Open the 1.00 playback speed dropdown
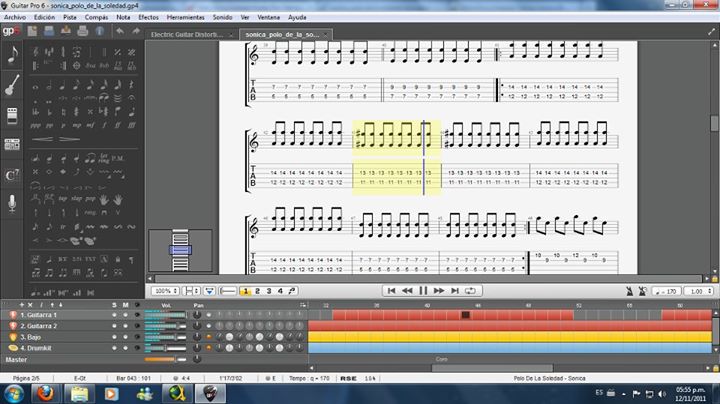The height and width of the screenshot is (404, 720). coord(701,291)
